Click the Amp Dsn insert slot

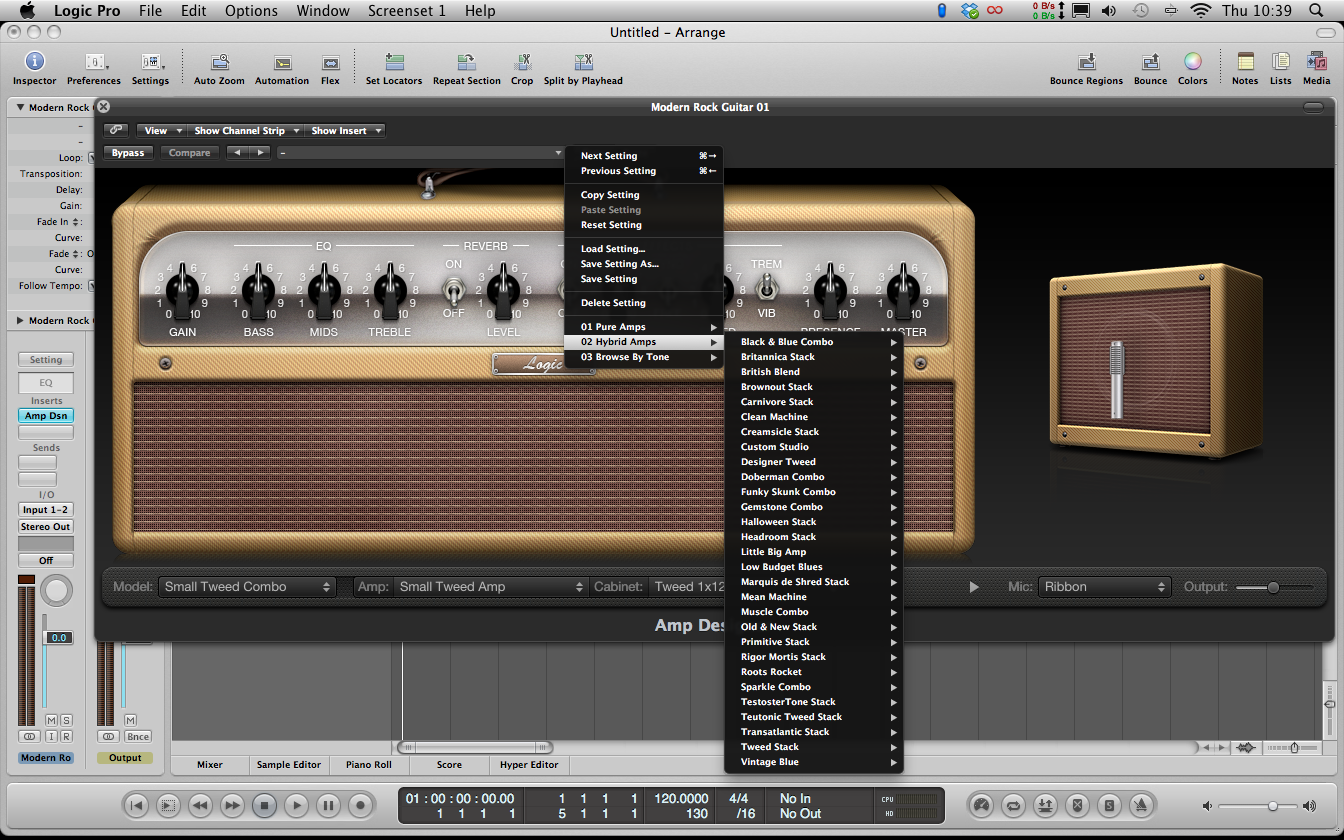45,416
